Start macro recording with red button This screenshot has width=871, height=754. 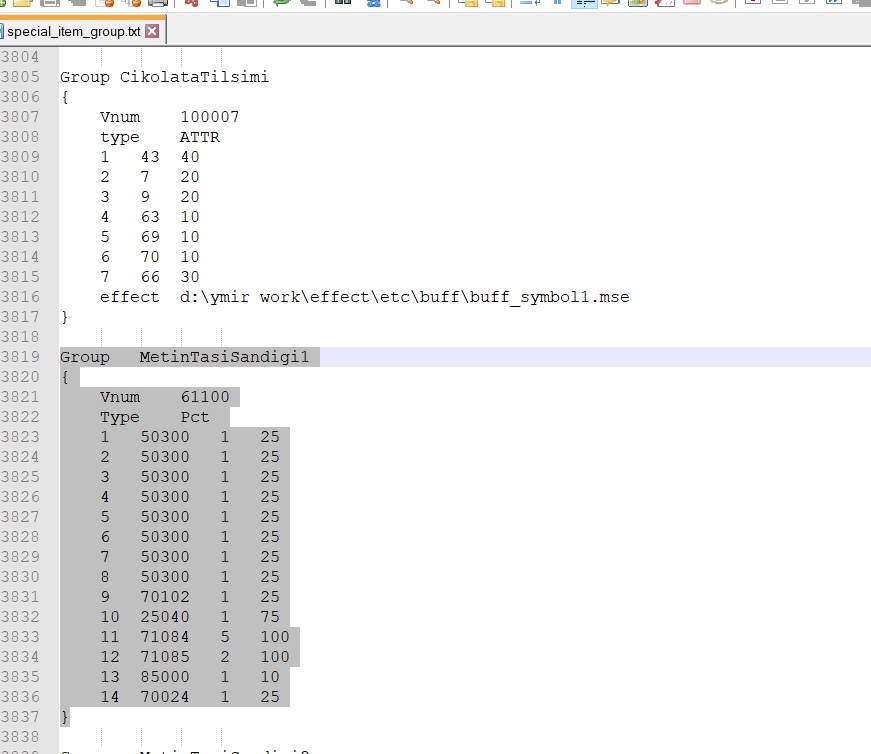click(x=753, y=2)
